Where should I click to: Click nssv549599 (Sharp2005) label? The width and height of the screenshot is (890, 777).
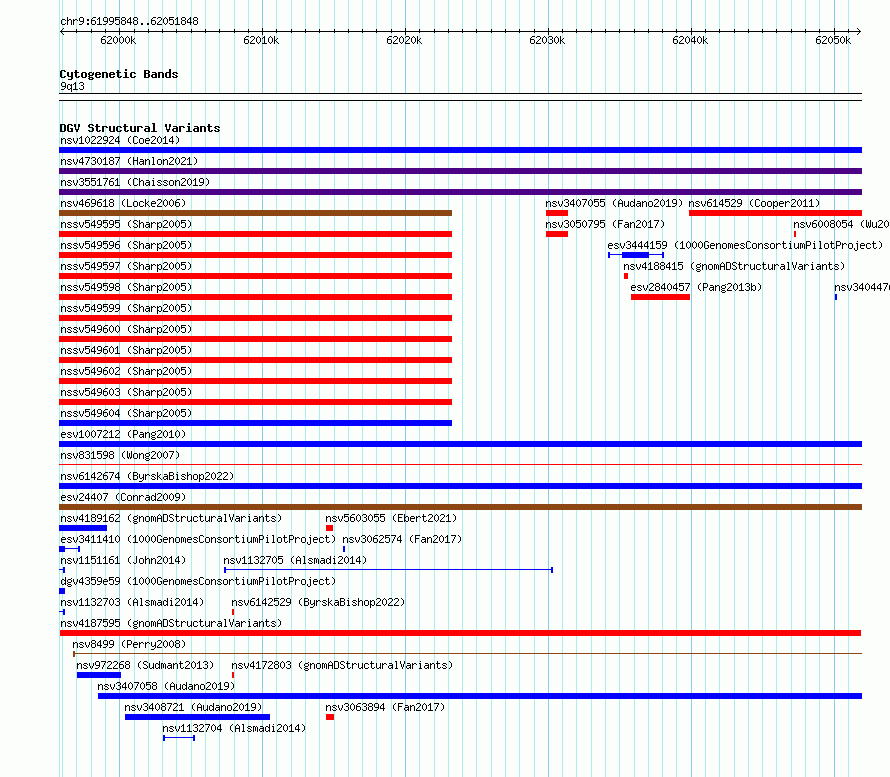126,308
